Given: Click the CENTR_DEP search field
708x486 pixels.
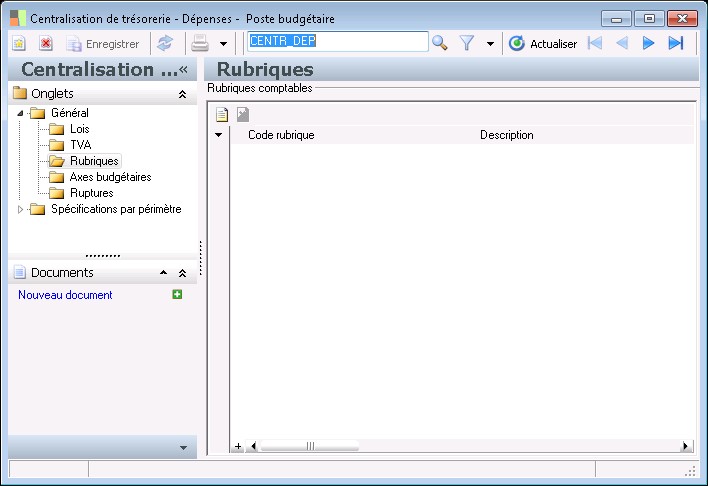Looking at the screenshot, I should tap(338, 41).
